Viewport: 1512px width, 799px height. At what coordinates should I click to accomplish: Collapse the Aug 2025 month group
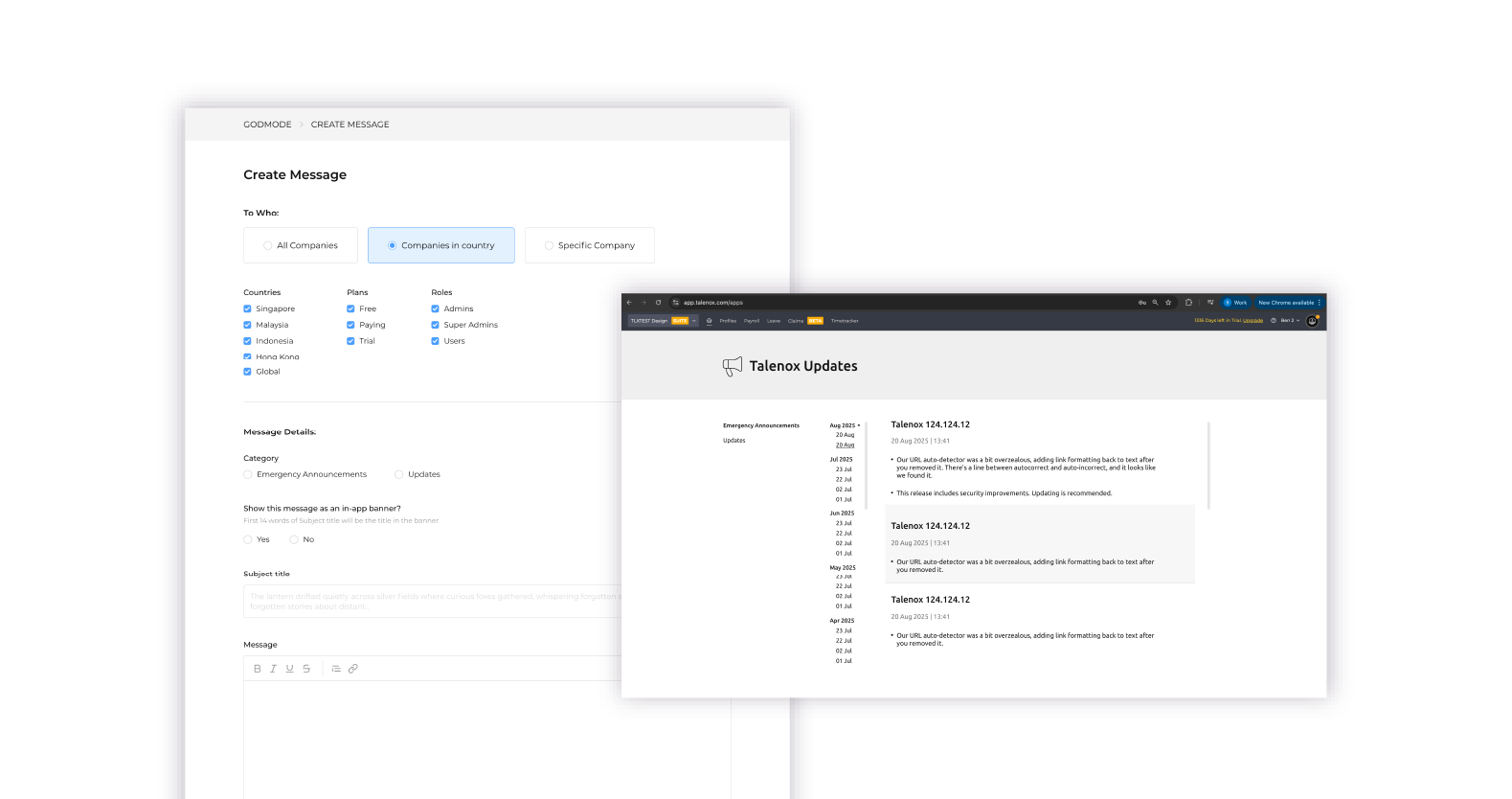pyautogui.click(x=845, y=425)
